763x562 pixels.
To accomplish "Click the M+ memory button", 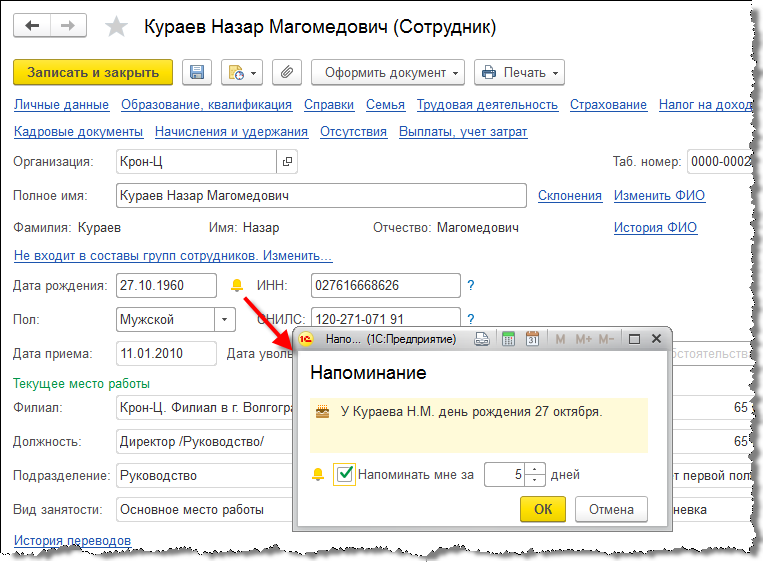I will 583,339.
